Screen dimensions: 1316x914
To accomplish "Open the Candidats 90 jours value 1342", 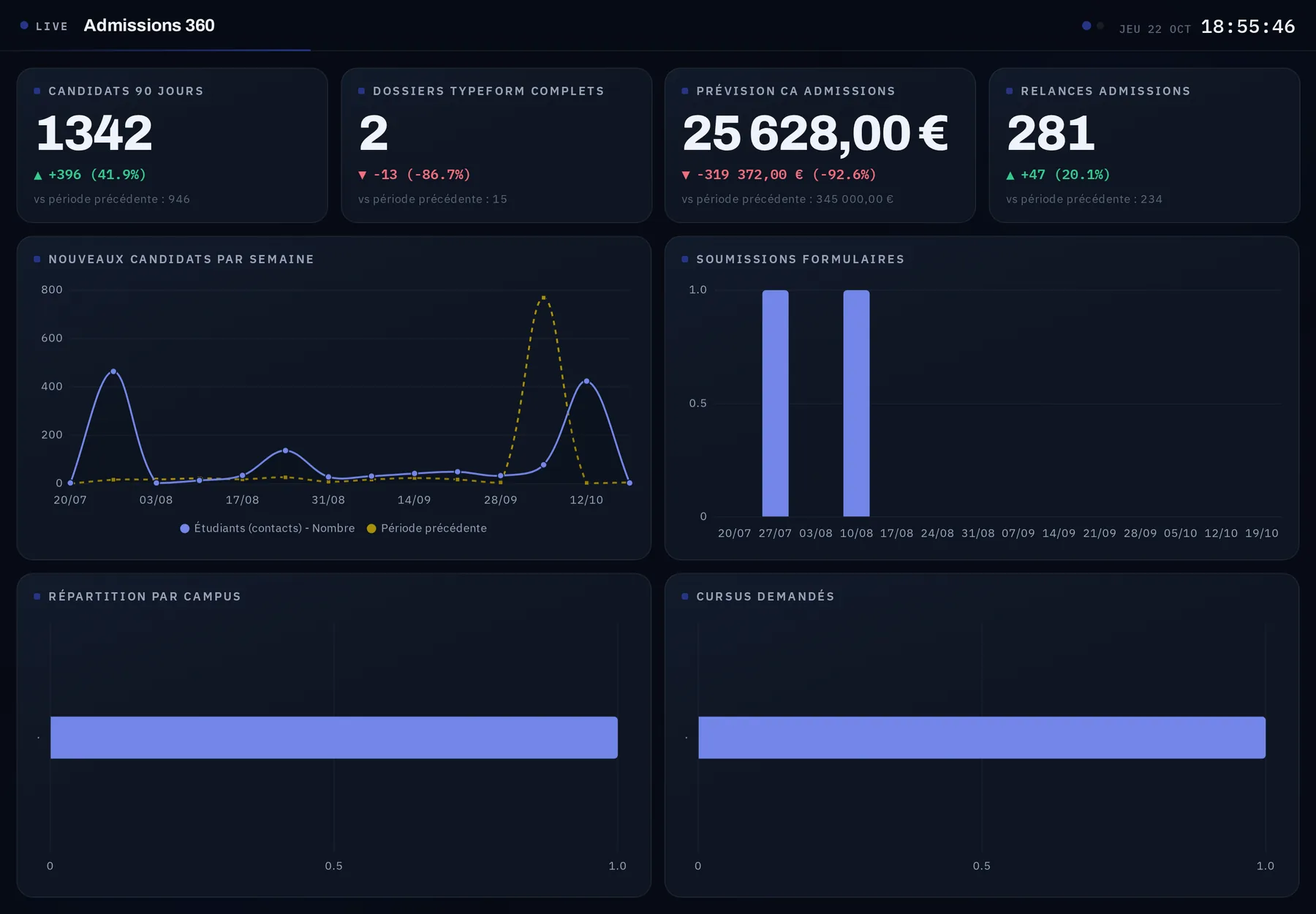I will coord(94,134).
